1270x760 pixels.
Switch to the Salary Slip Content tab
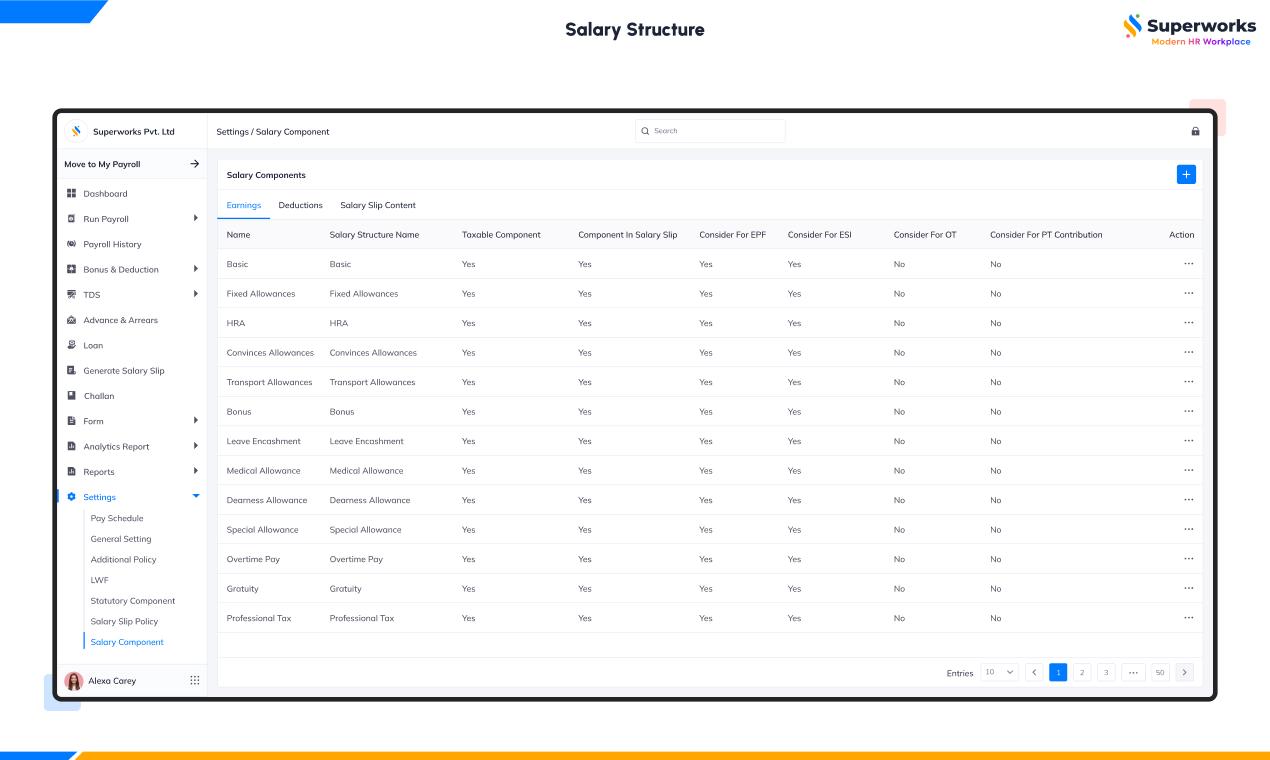click(x=377, y=205)
